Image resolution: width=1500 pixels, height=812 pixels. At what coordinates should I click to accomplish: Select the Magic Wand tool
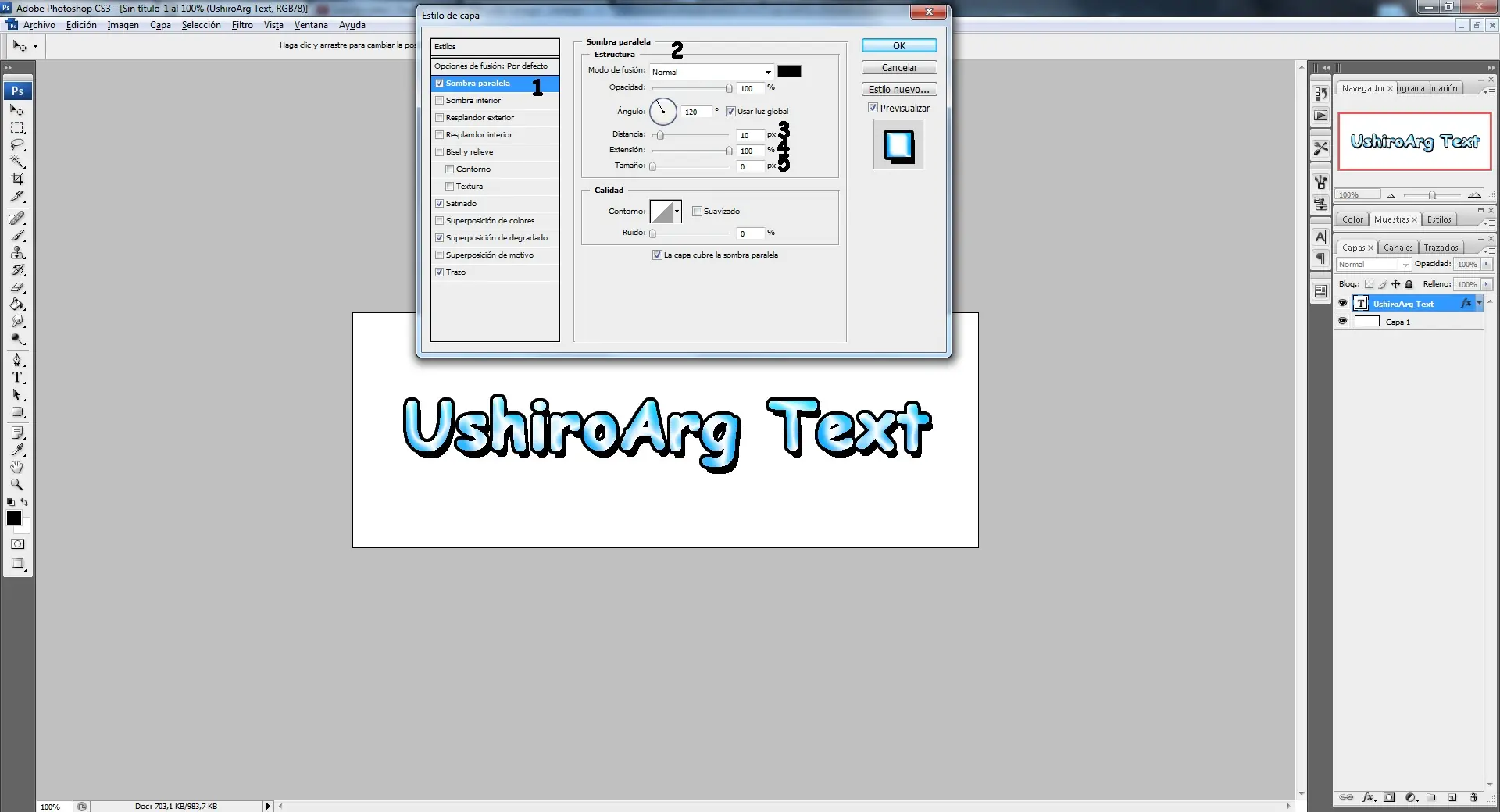tap(17, 162)
